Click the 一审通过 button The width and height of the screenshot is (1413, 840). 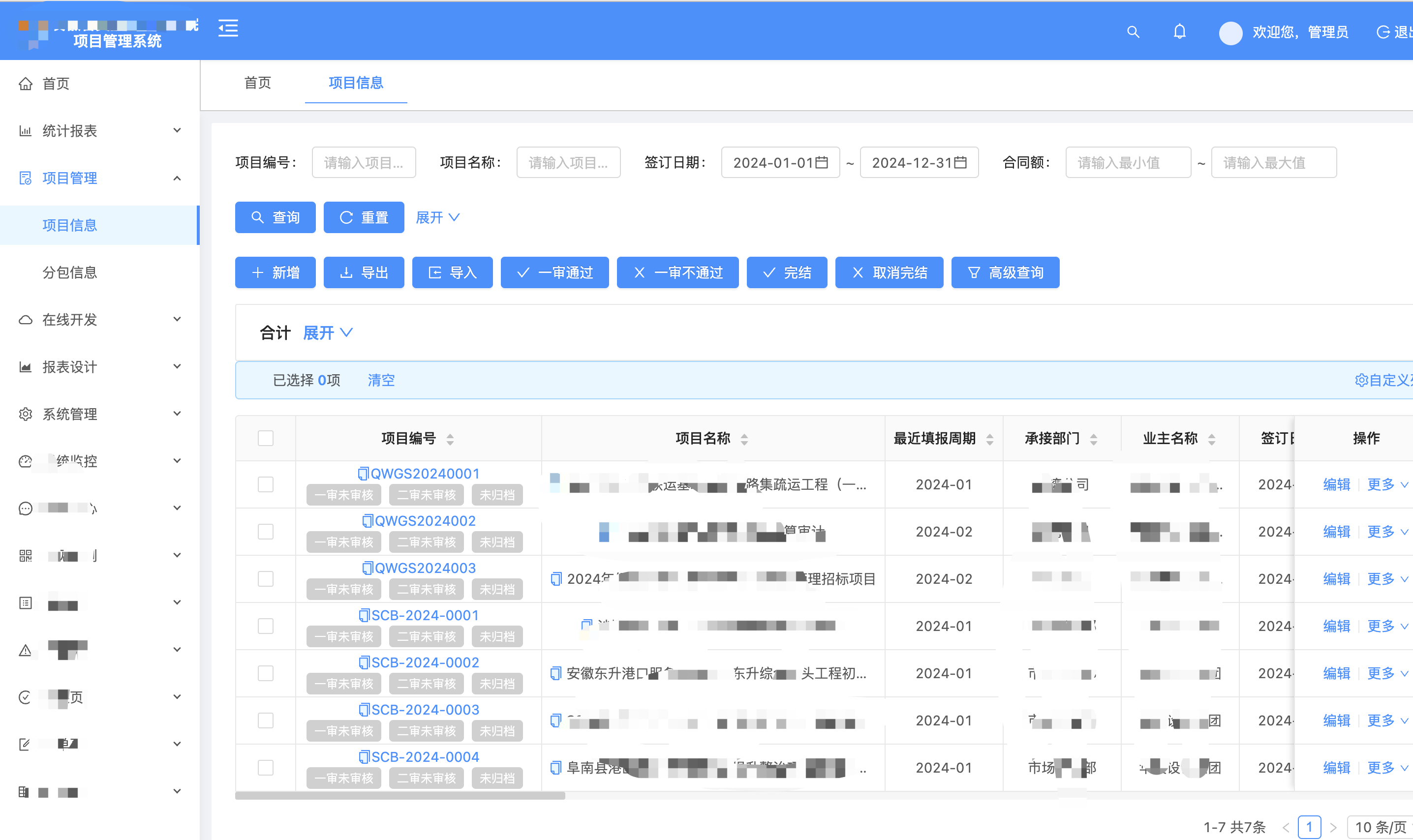click(x=555, y=272)
